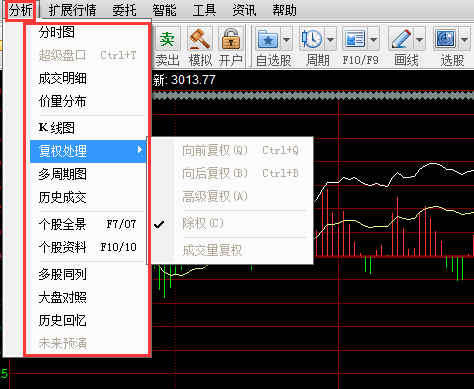The image size is (474, 389).
Task: Open the 扩展行情 menu
Action: (x=72, y=10)
